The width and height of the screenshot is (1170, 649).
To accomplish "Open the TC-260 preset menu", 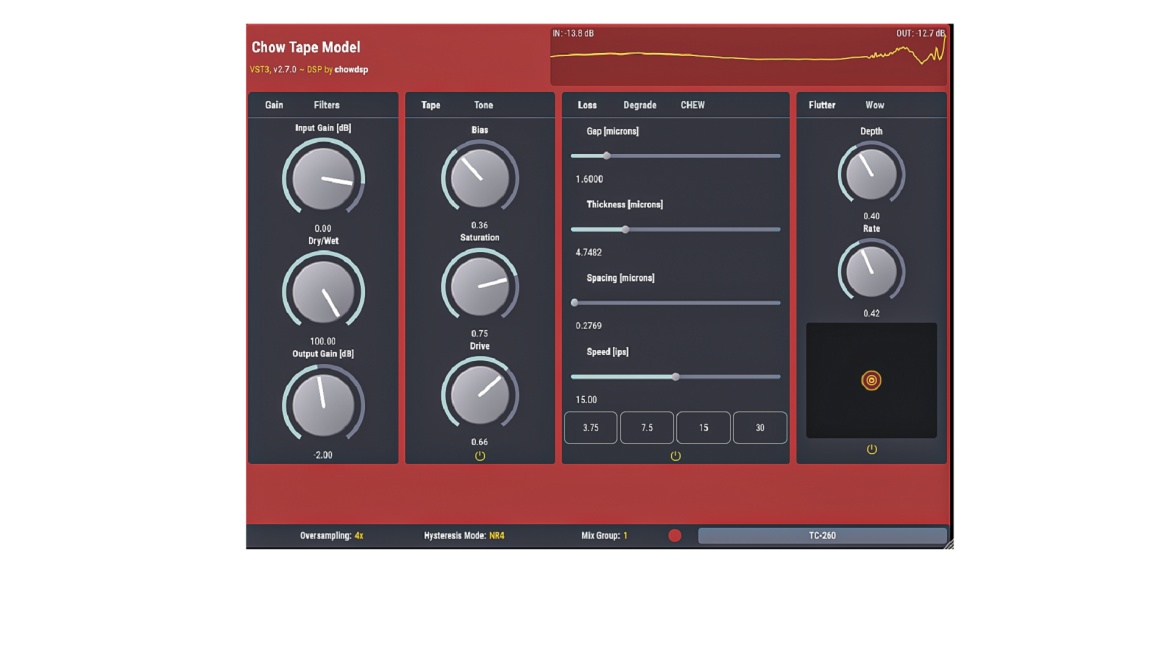I will coord(822,536).
